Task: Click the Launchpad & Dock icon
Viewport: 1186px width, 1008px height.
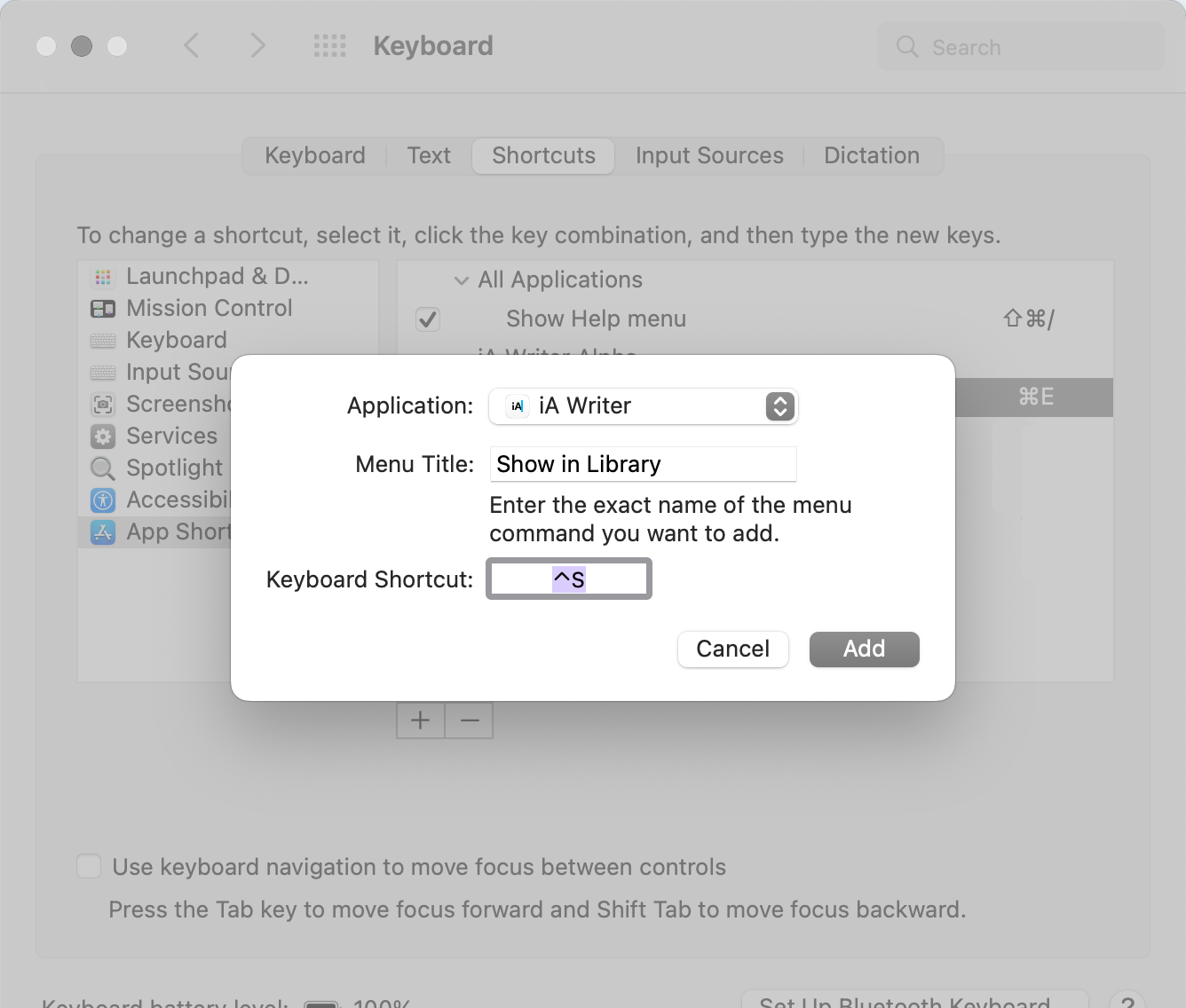Action: click(103, 277)
